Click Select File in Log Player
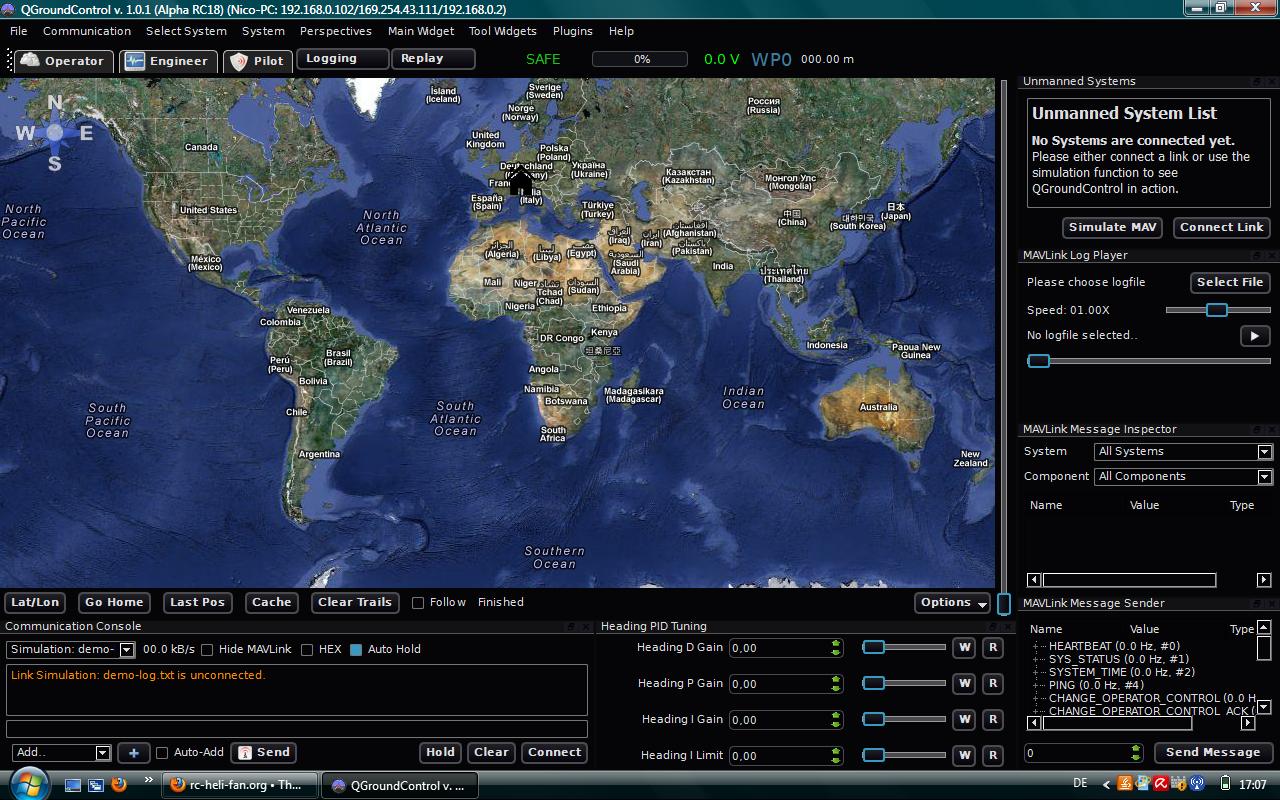 (x=1230, y=283)
